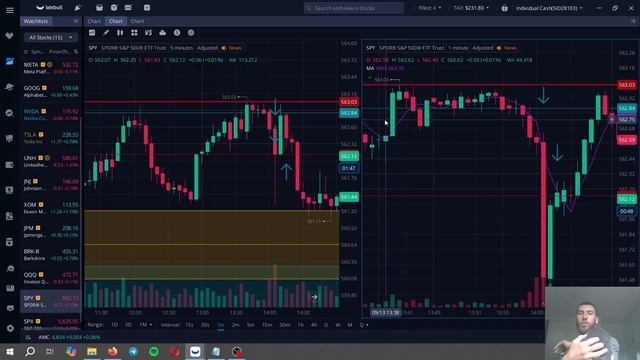Click the cloud save icon
This screenshot has width=640, height=360.
[x=162, y=33]
